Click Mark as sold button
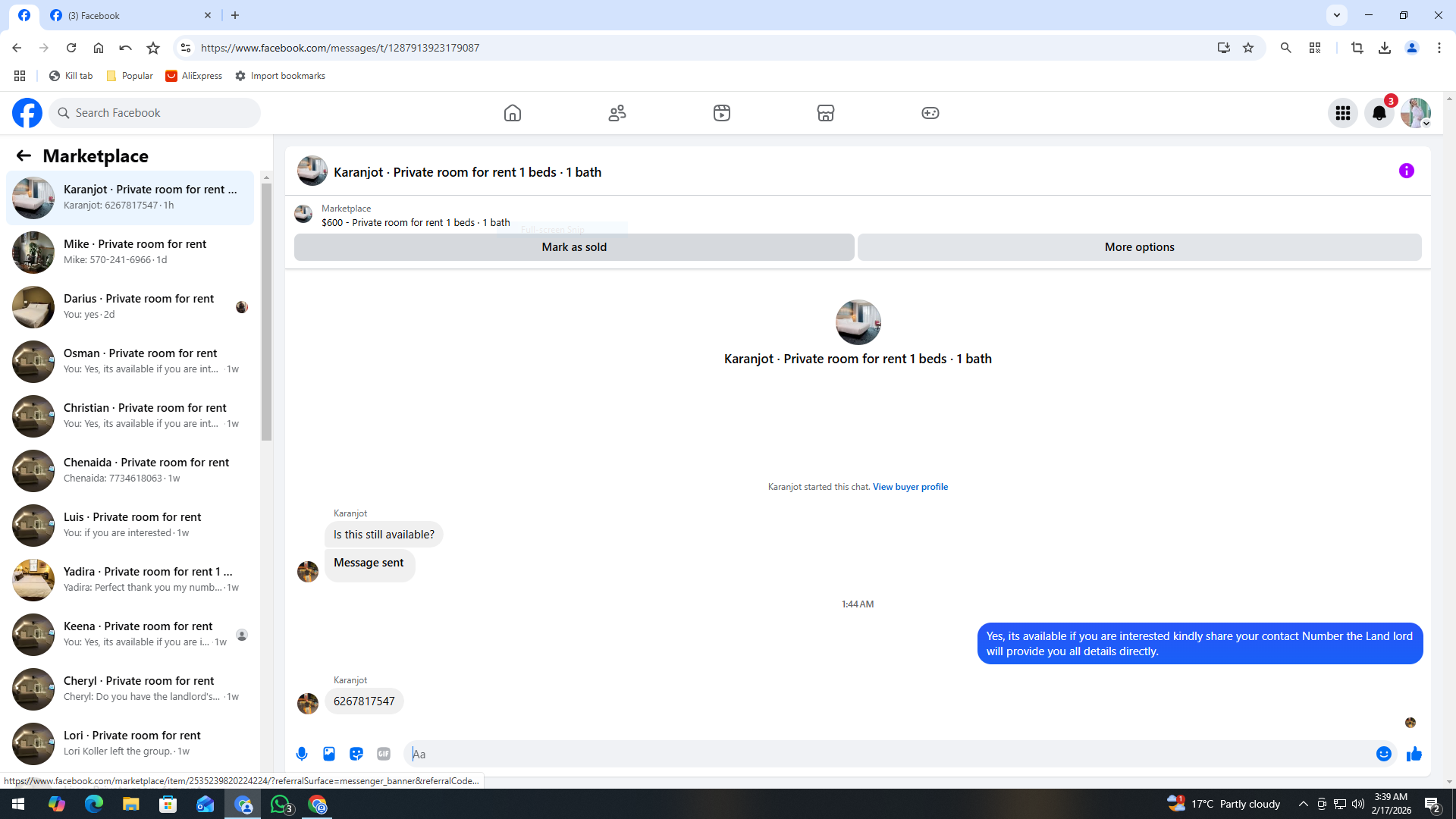The height and width of the screenshot is (819, 1456). point(574,247)
